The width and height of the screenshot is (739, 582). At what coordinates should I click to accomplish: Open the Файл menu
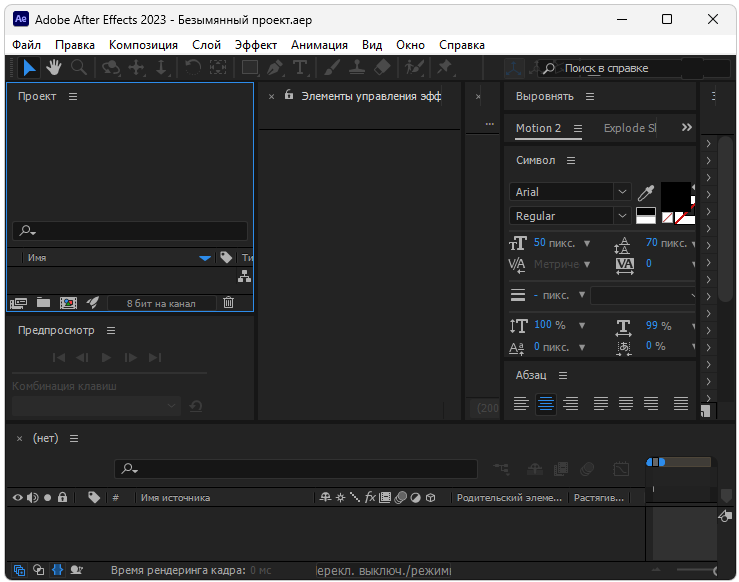26,45
